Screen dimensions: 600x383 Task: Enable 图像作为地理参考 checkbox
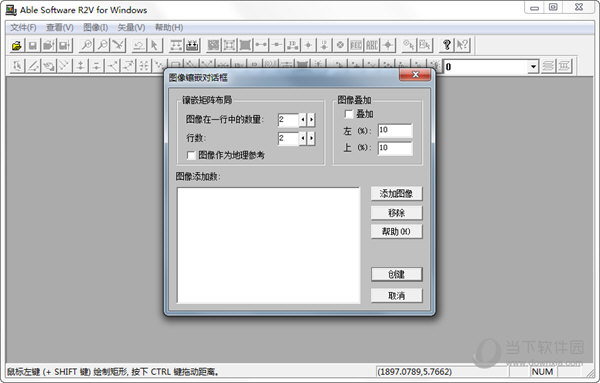tap(191, 155)
